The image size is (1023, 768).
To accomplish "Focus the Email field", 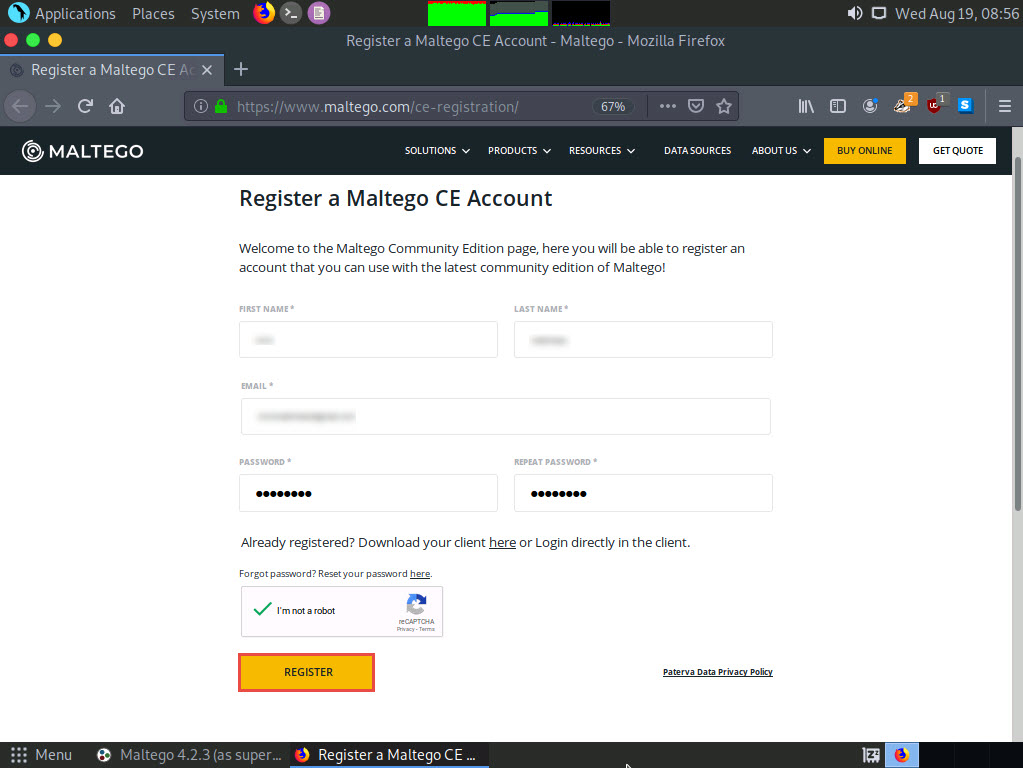I will (506, 416).
